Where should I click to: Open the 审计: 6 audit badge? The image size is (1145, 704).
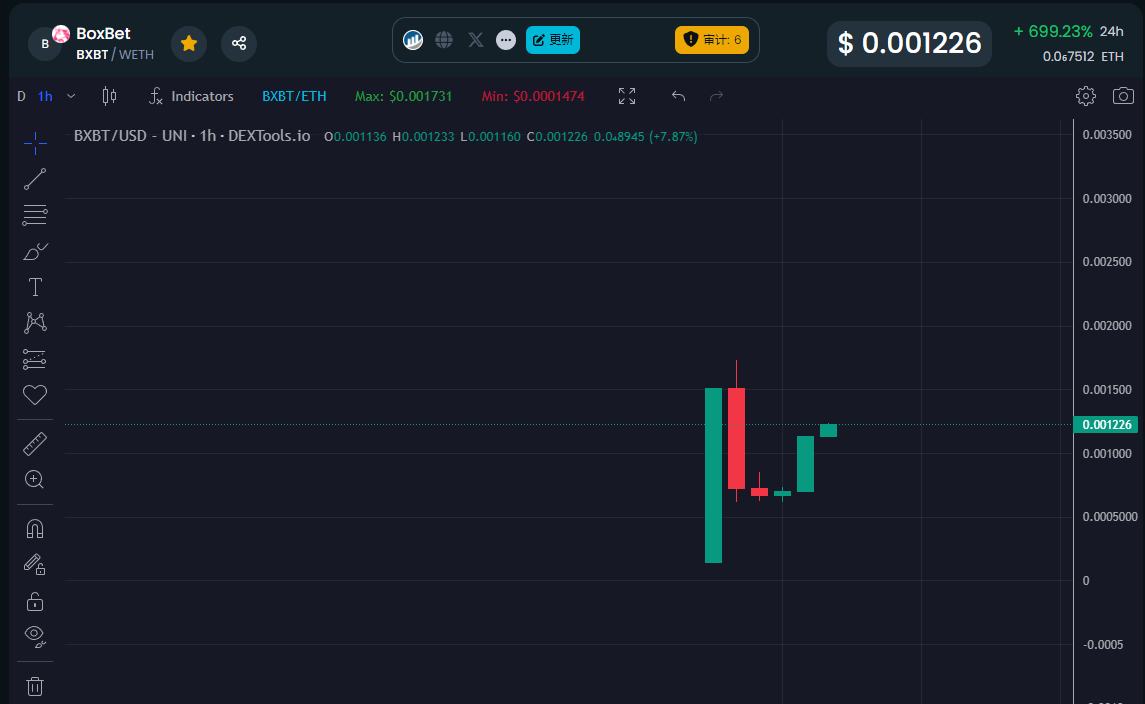pos(712,39)
